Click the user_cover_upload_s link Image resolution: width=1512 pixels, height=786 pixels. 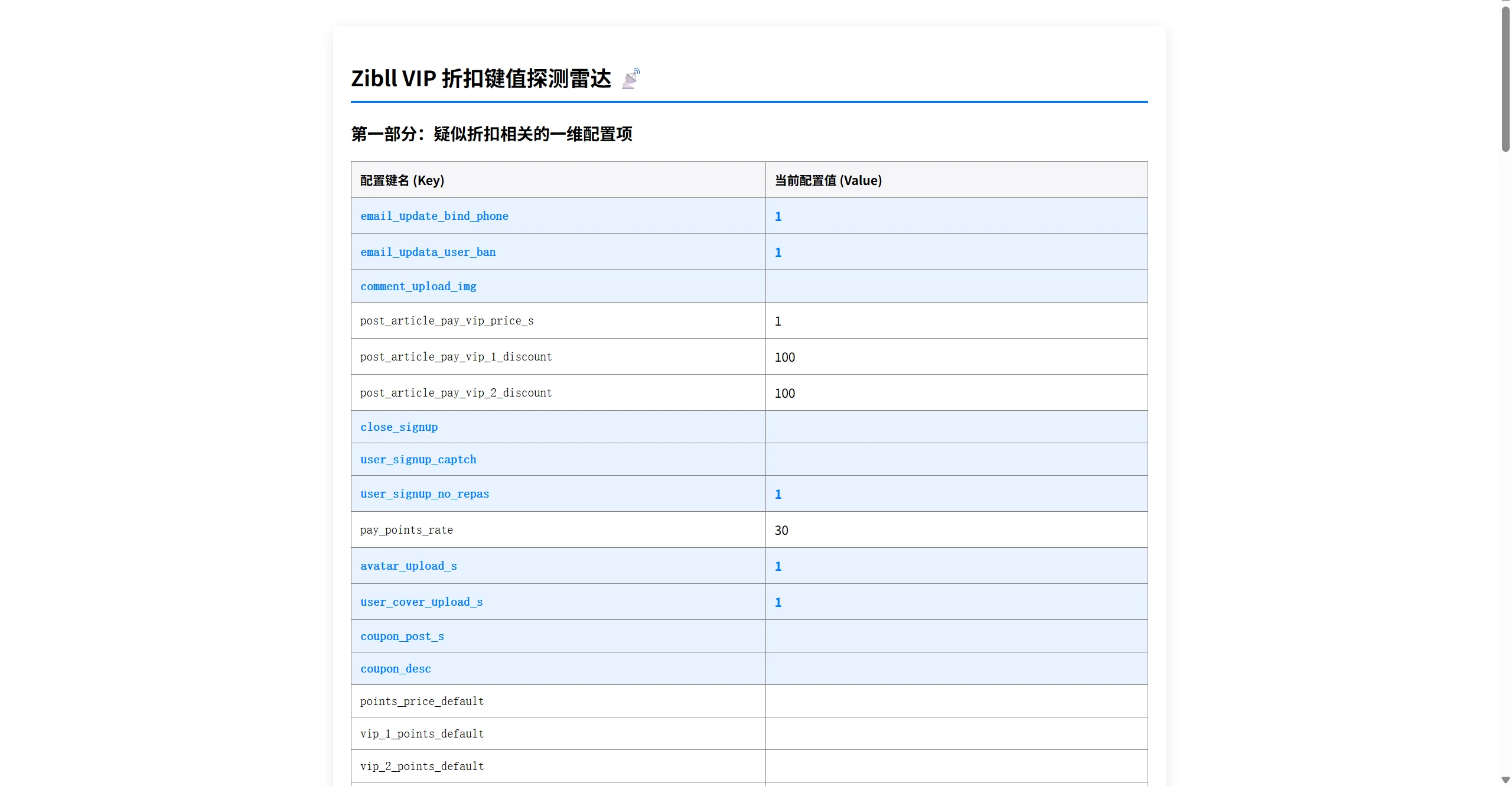tap(421, 602)
